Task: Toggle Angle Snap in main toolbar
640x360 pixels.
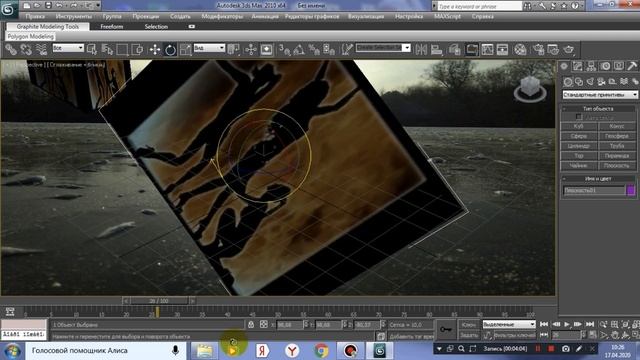Action: pos(299,50)
